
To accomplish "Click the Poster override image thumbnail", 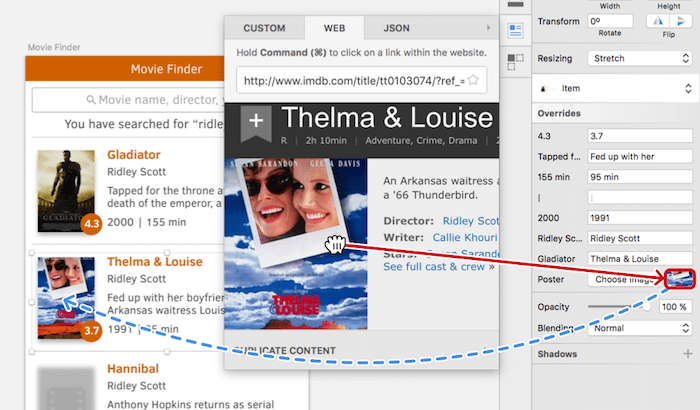I will [679, 279].
